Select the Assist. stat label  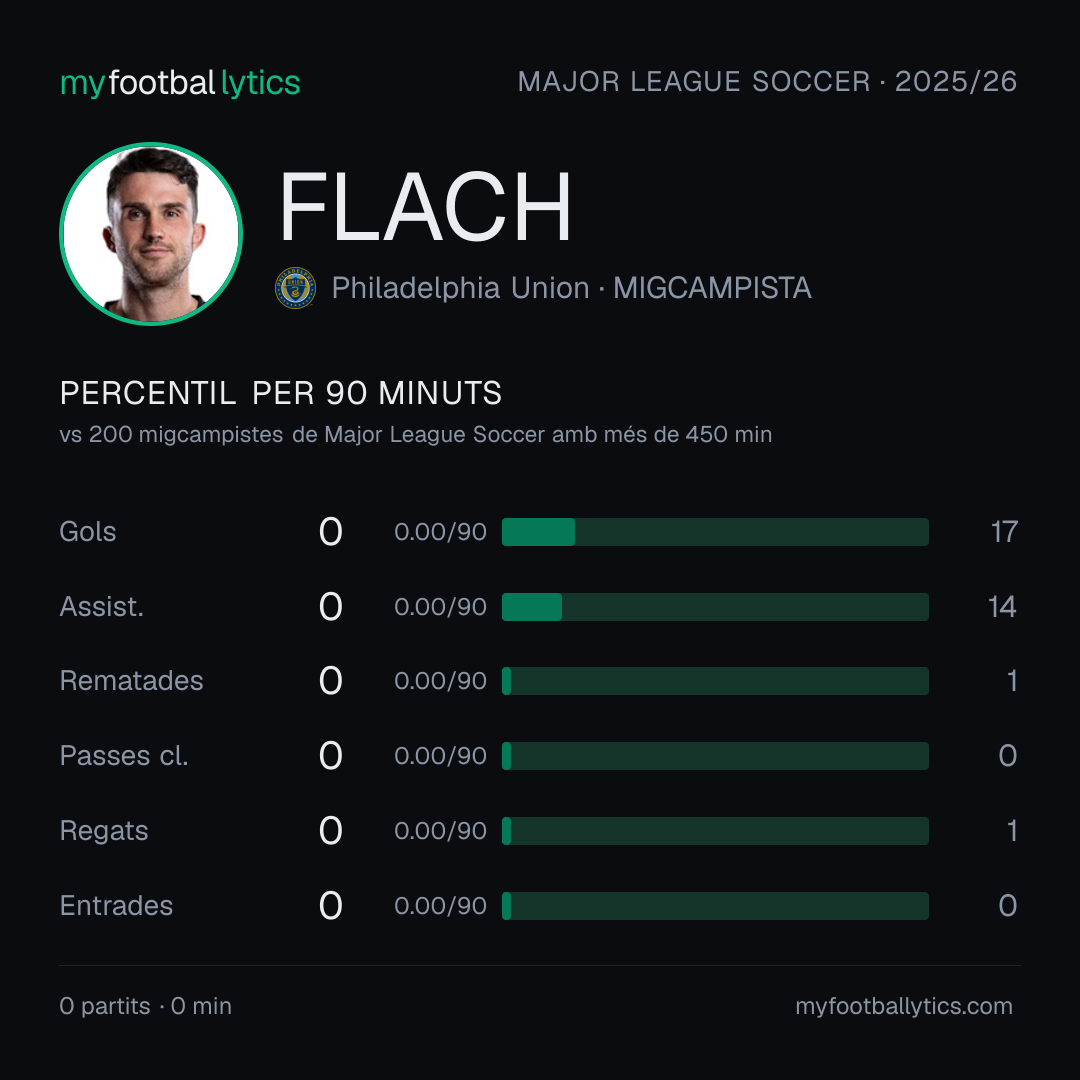click(102, 607)
